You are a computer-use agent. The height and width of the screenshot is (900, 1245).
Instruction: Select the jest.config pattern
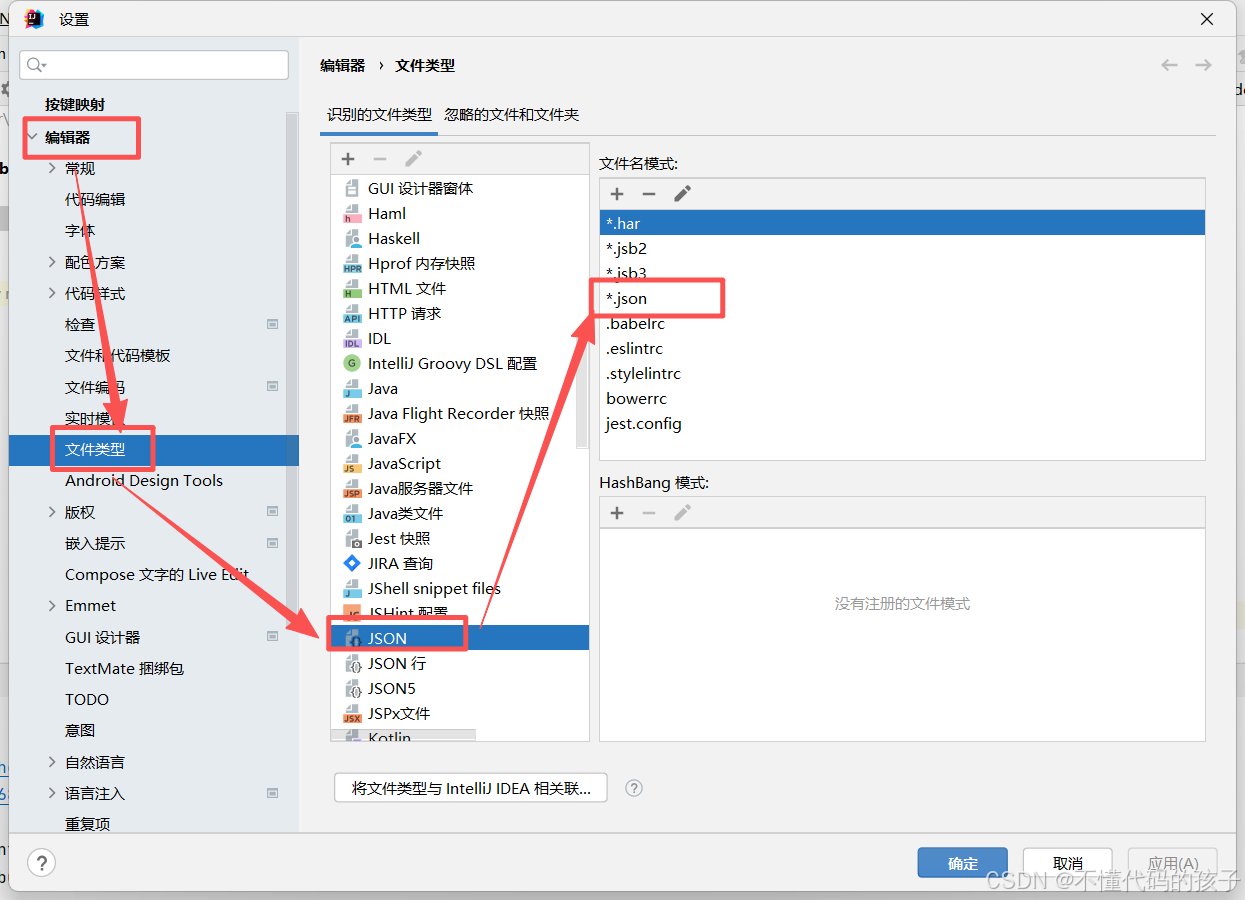[902, 423]
